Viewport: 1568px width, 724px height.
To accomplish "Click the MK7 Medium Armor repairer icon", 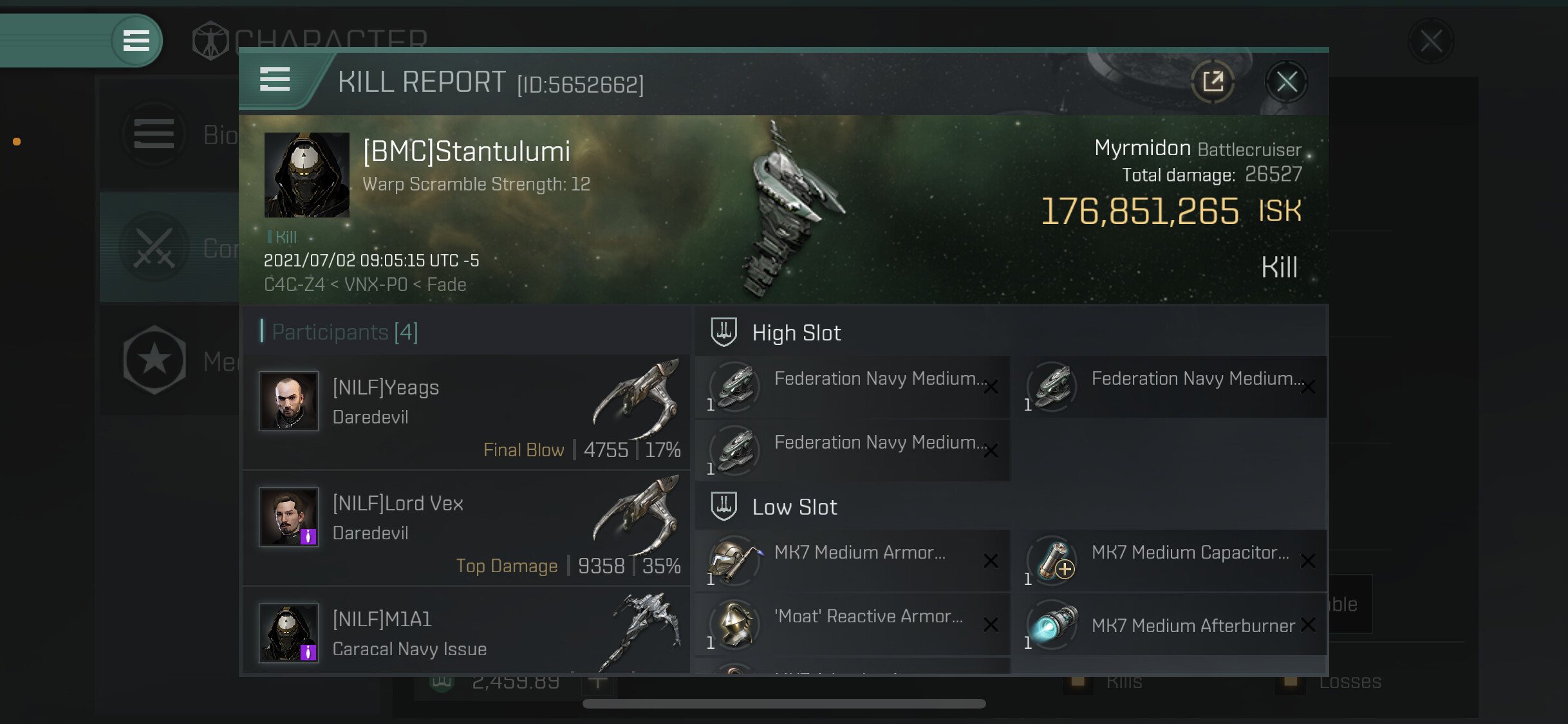I will 735,560.
